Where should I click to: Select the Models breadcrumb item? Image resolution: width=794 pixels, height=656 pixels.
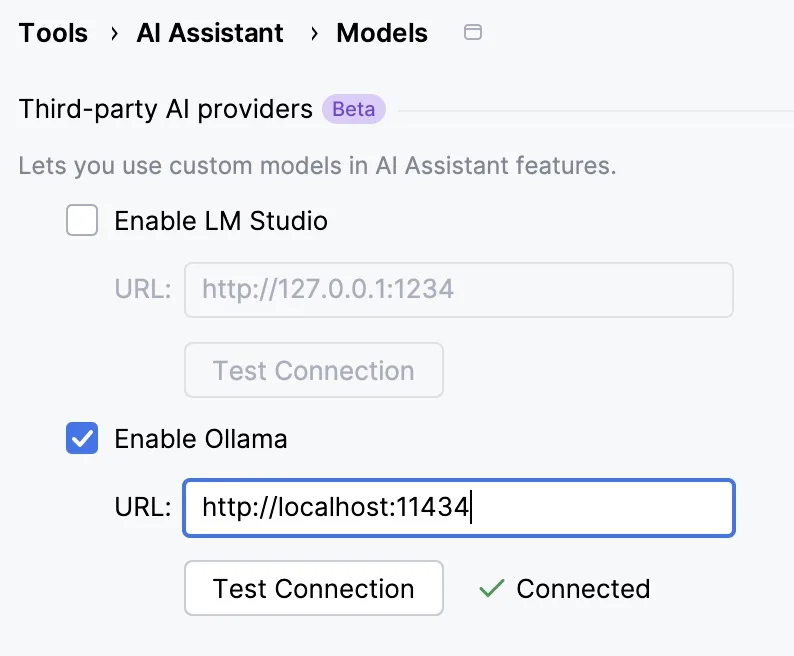382,33
